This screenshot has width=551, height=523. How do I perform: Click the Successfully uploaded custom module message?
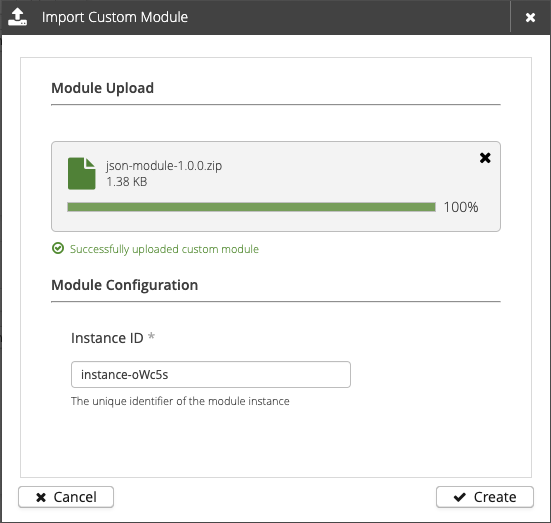point(164,249)
